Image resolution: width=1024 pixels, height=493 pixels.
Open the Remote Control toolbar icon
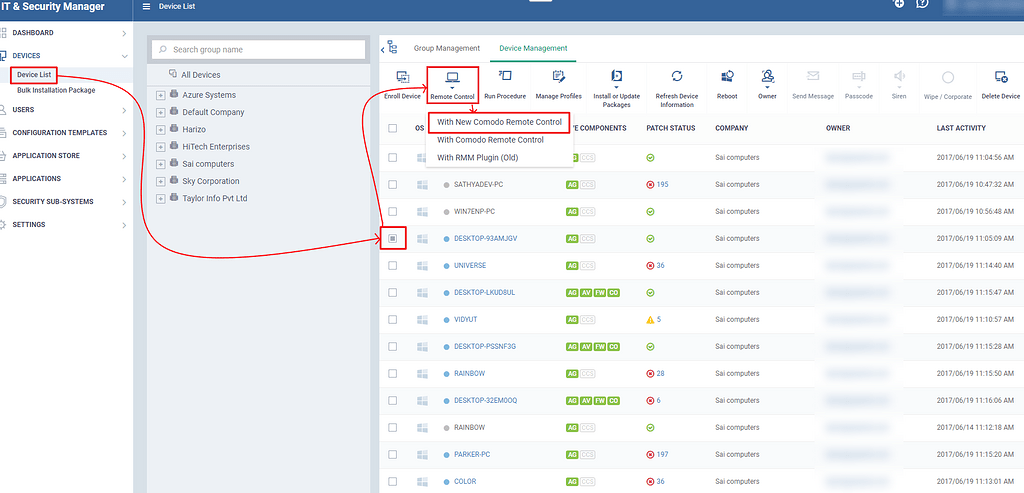(x=452, y=77)
